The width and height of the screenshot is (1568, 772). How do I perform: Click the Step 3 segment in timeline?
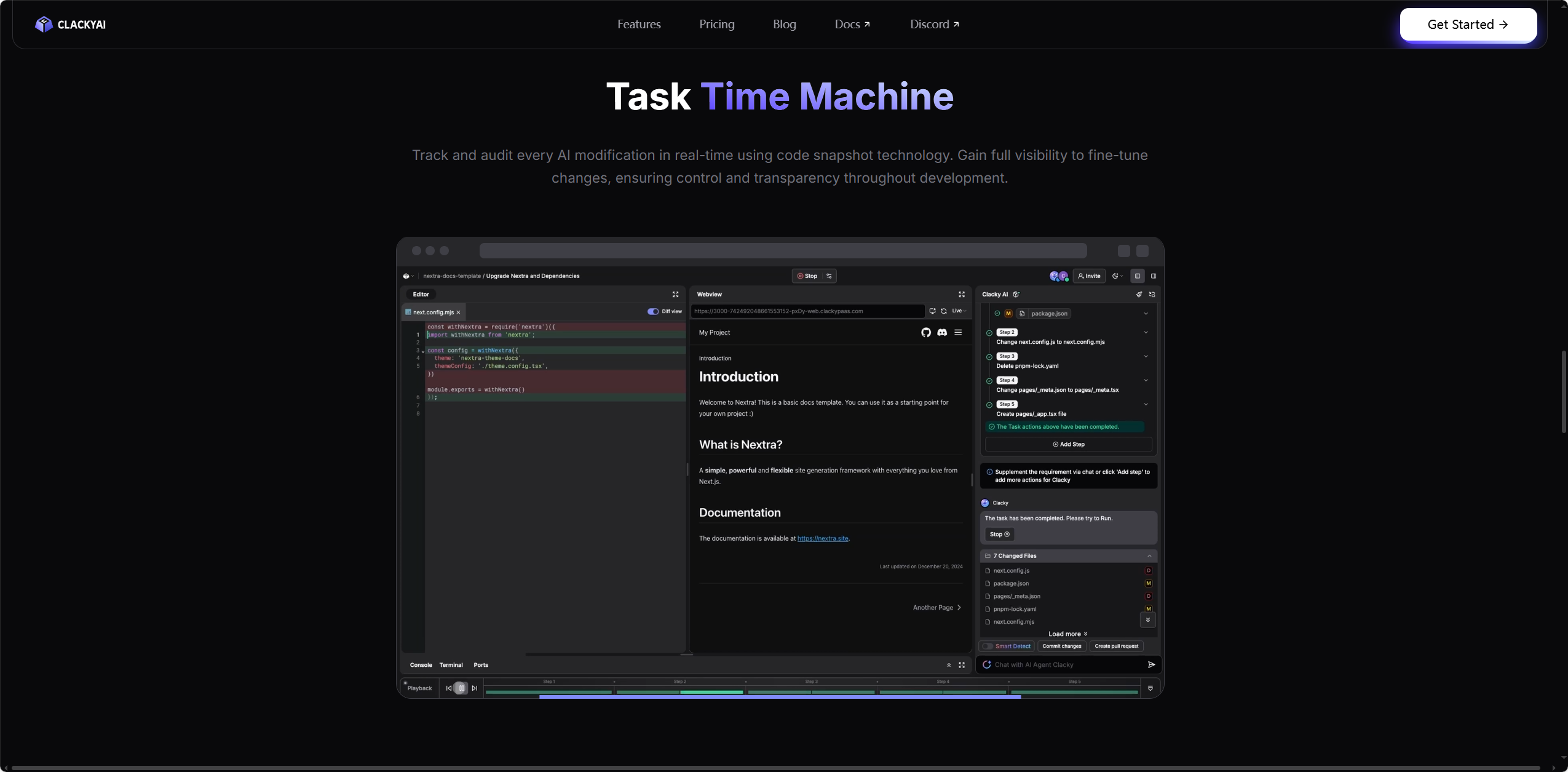tap(811, 688)
